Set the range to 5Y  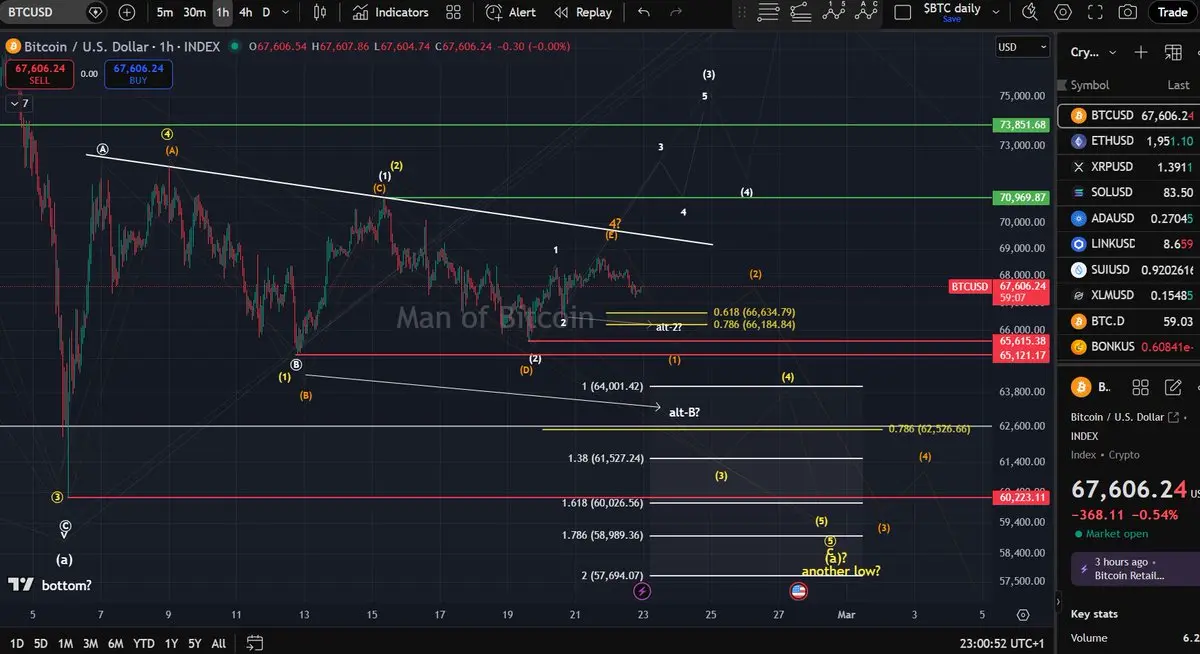[x=194, y=643]
